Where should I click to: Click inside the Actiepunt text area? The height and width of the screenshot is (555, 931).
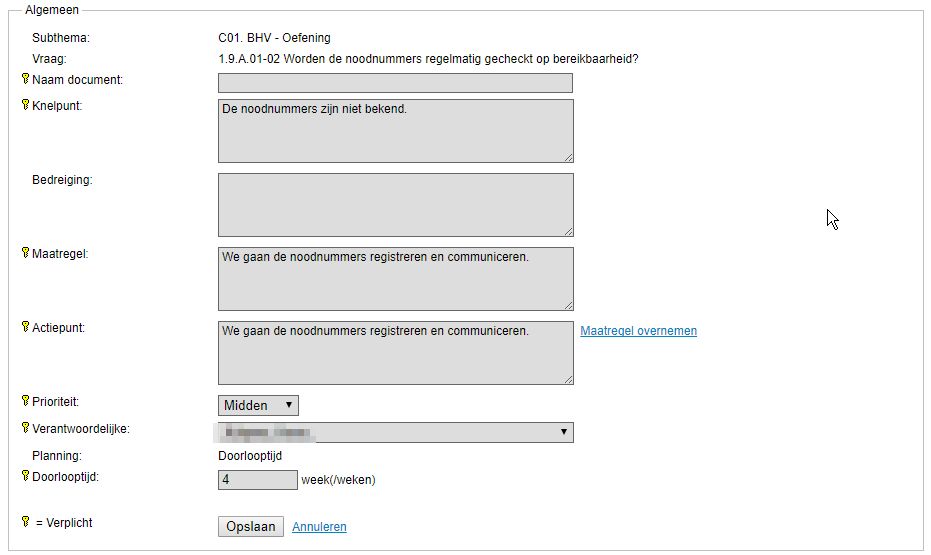tap(395, 353)
